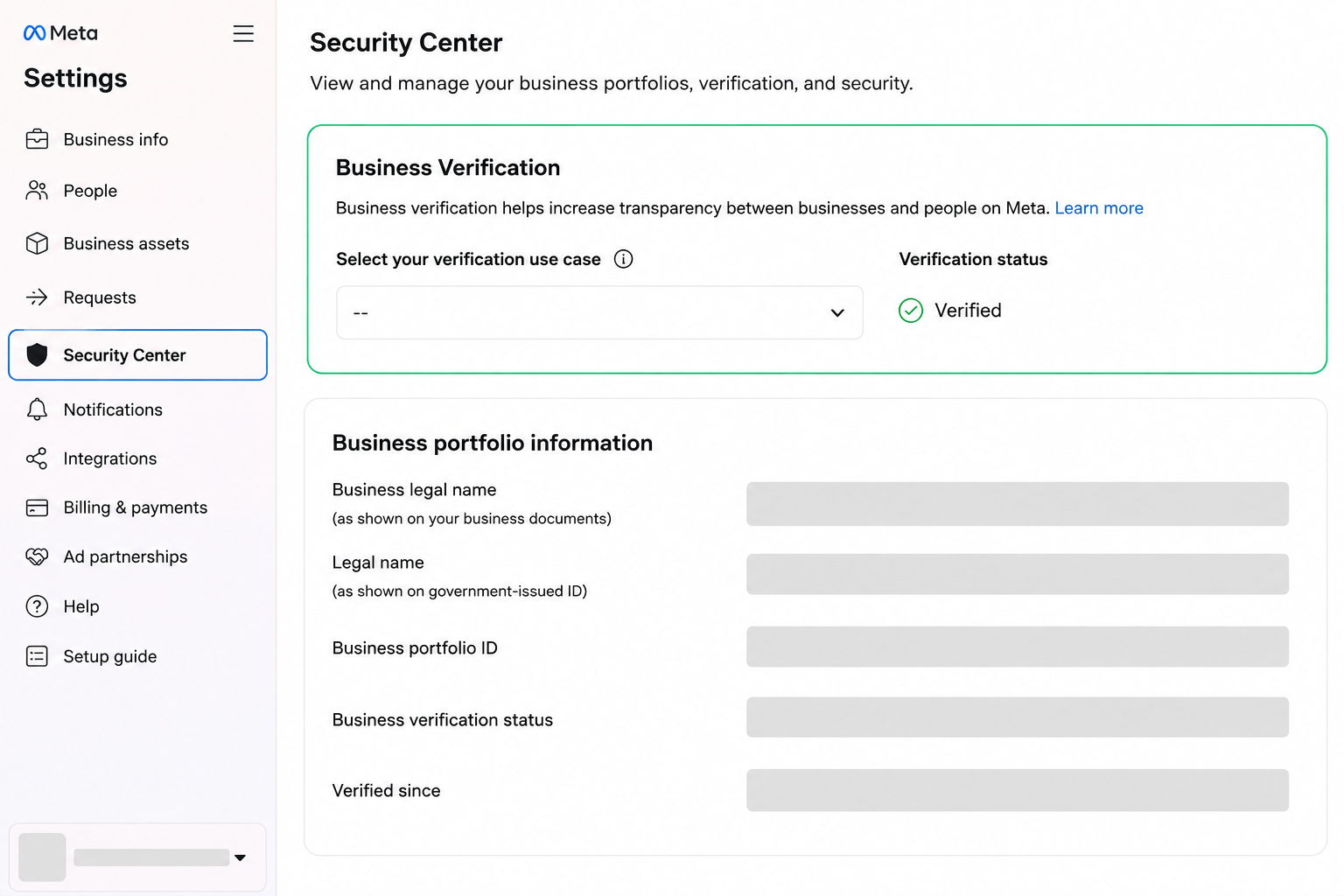Click the Business portfolio information heading

pos(493,443)
